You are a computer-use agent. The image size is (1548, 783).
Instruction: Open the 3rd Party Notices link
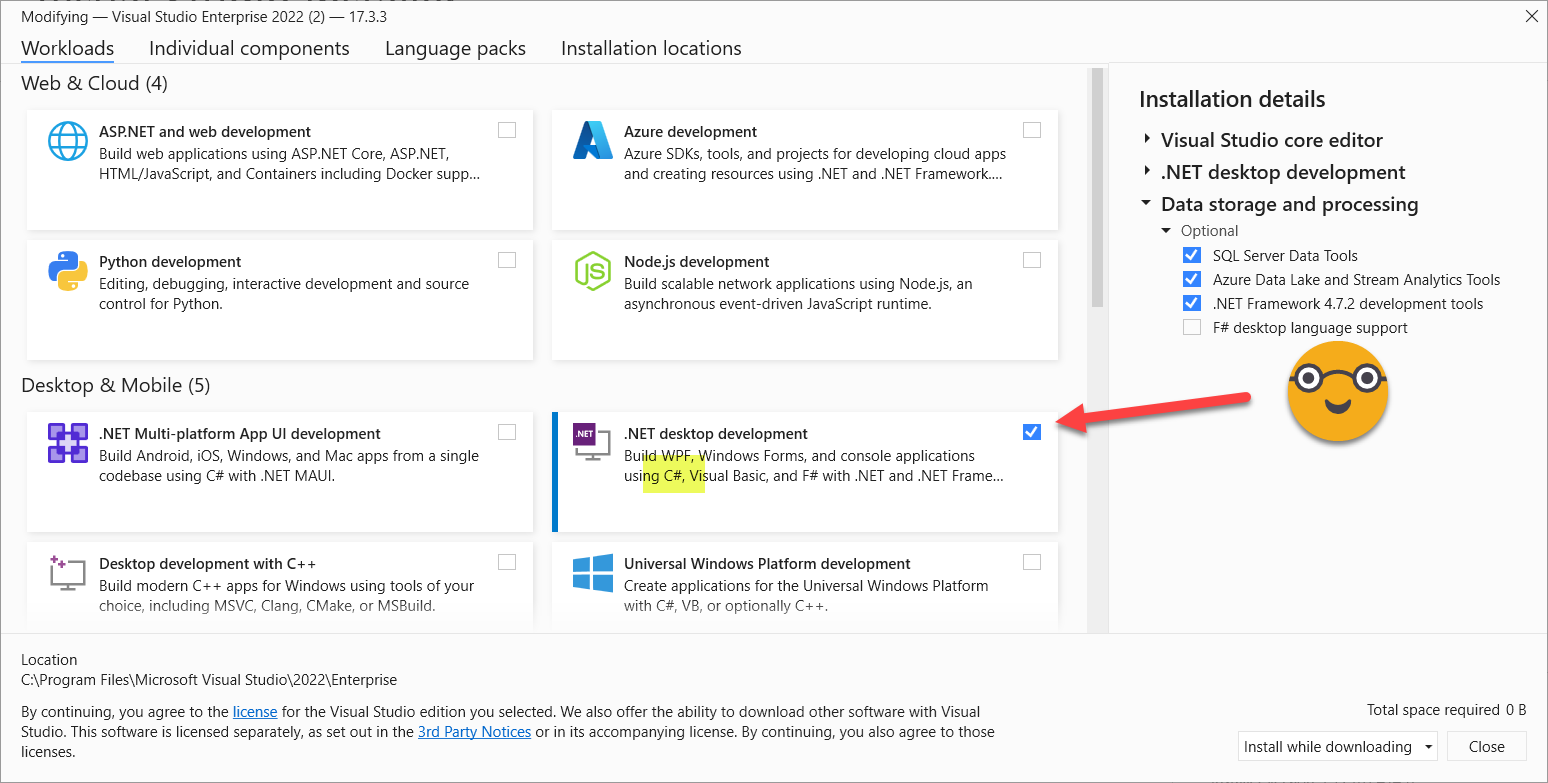click(474, 732)
